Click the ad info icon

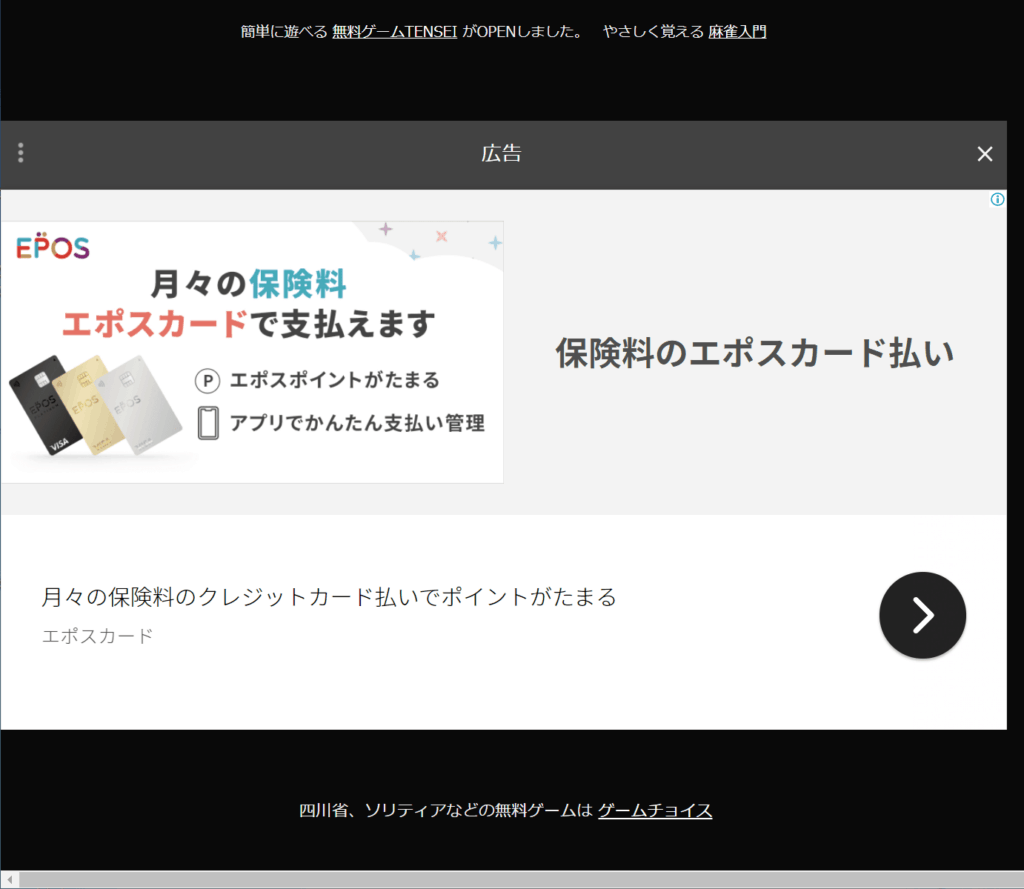point(997,199)
